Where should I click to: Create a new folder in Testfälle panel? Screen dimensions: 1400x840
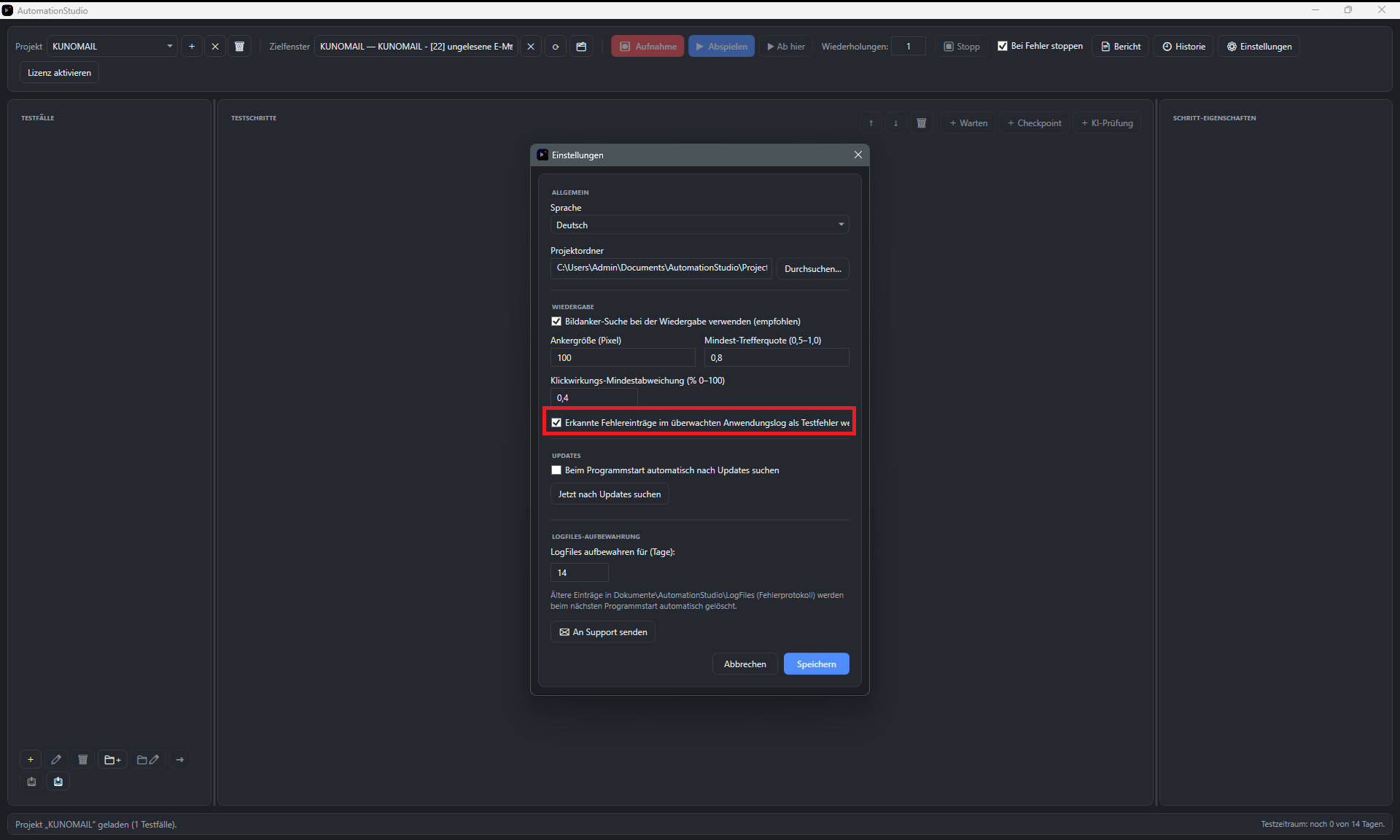[113, 759]
